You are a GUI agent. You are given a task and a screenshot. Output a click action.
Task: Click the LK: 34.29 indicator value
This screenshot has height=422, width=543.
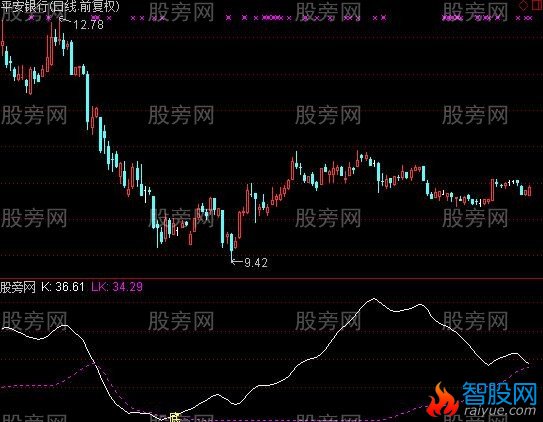click(x=117, y=287)
